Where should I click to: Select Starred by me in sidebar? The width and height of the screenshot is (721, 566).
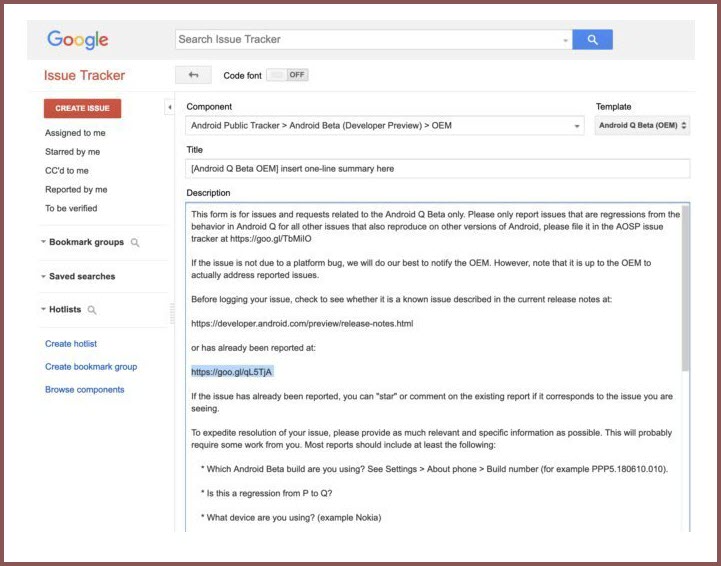click(x=72, y=152)
